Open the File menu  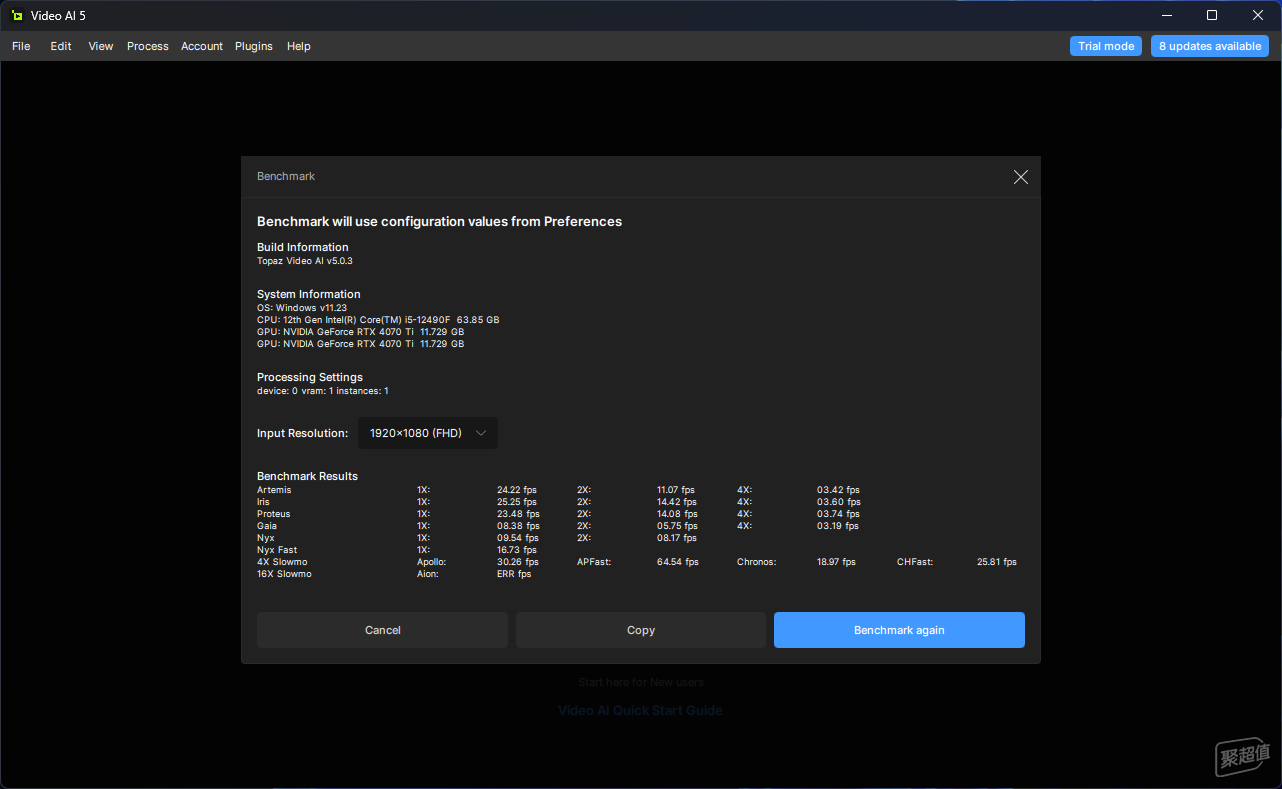point(21,46)
